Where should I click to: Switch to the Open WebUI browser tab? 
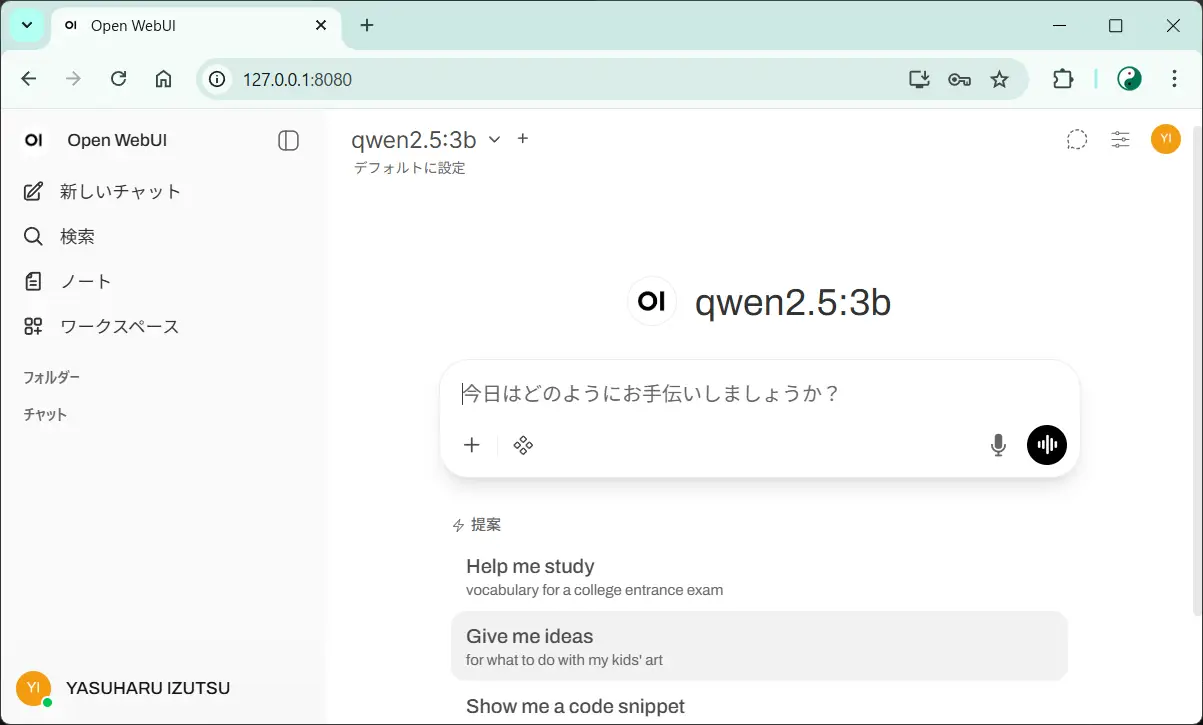coord(195,26)
